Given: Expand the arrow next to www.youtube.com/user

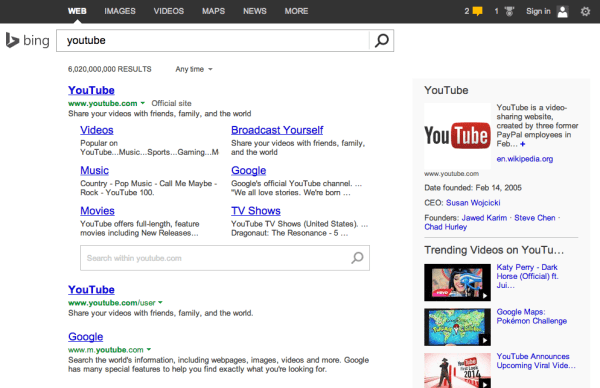Looking at the screenshot, I should (x=160, y=302).
